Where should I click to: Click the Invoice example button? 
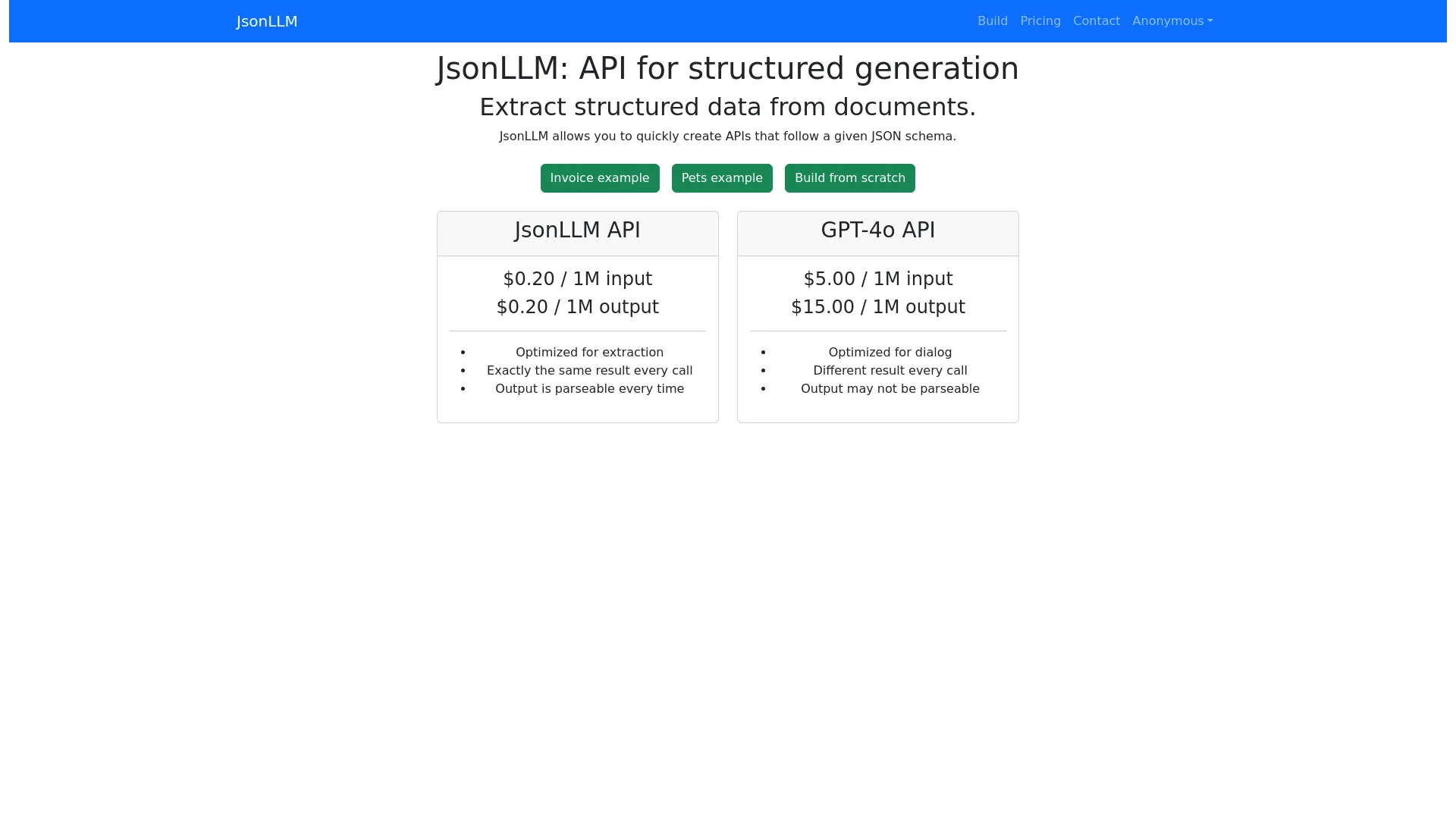pyautogui.click(x=600, y=177)
